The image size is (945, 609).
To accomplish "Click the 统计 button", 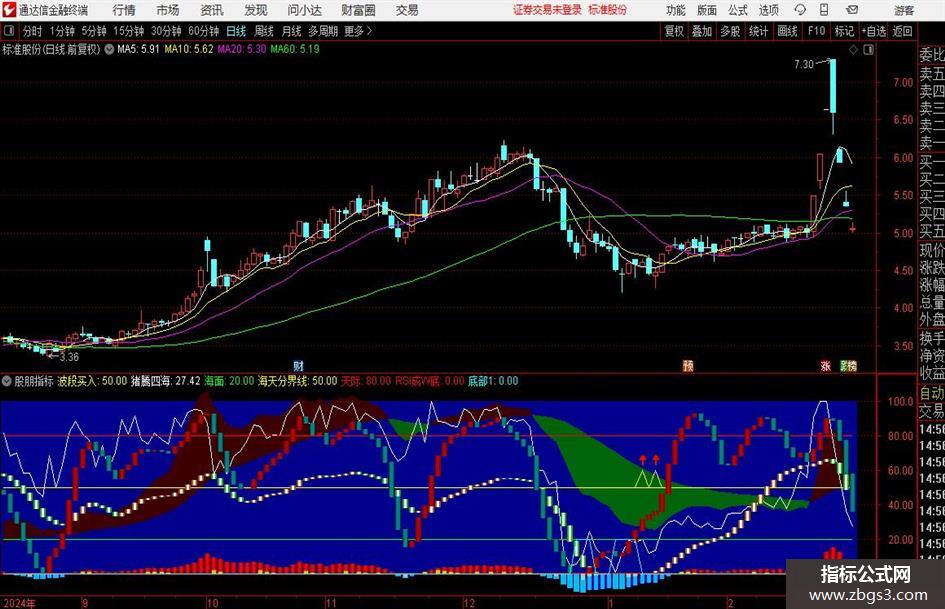I will (x=758, y=31).
